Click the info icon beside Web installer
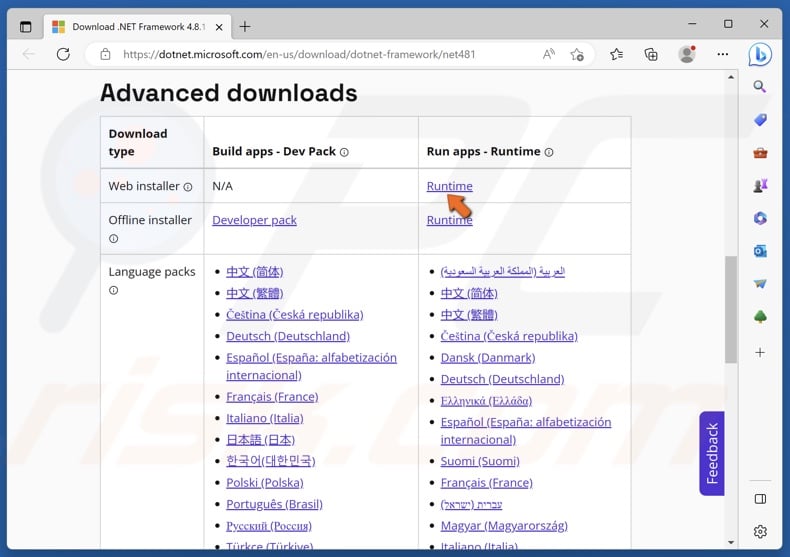This screenshot has height=557, width=790. [188, 187]
